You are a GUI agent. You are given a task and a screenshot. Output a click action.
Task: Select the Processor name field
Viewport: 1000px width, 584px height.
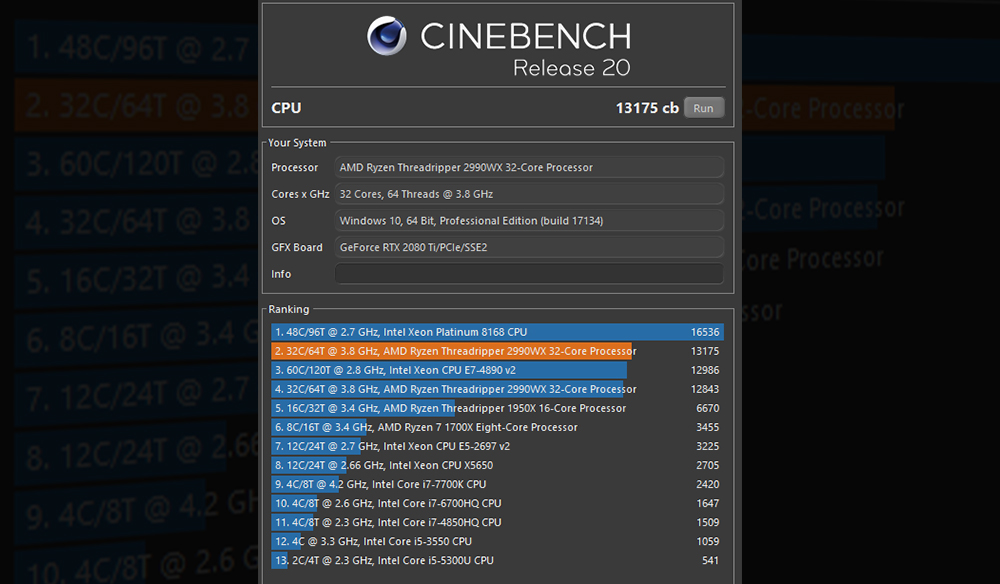[x=529, y=167]
